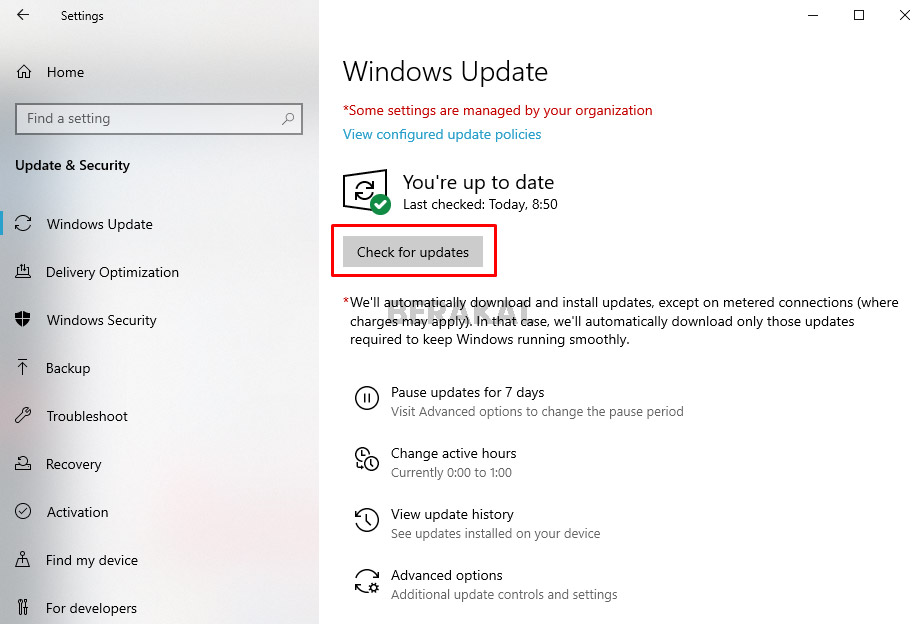
Task: Click the 'You're up to date' text
Action: [478, 182]
